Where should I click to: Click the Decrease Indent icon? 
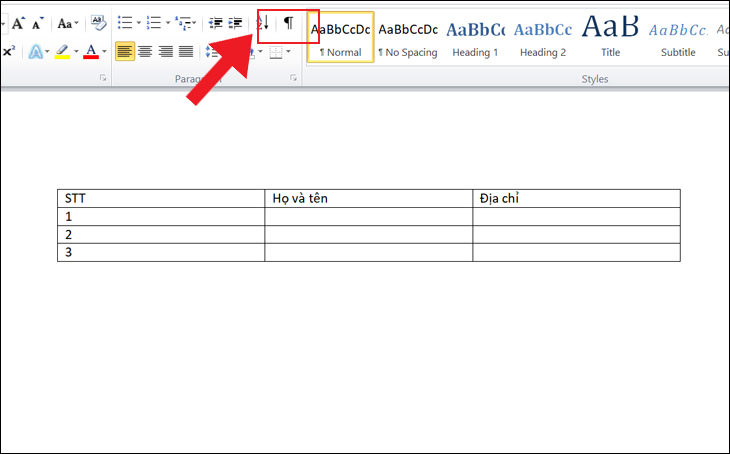click(215, 23)
